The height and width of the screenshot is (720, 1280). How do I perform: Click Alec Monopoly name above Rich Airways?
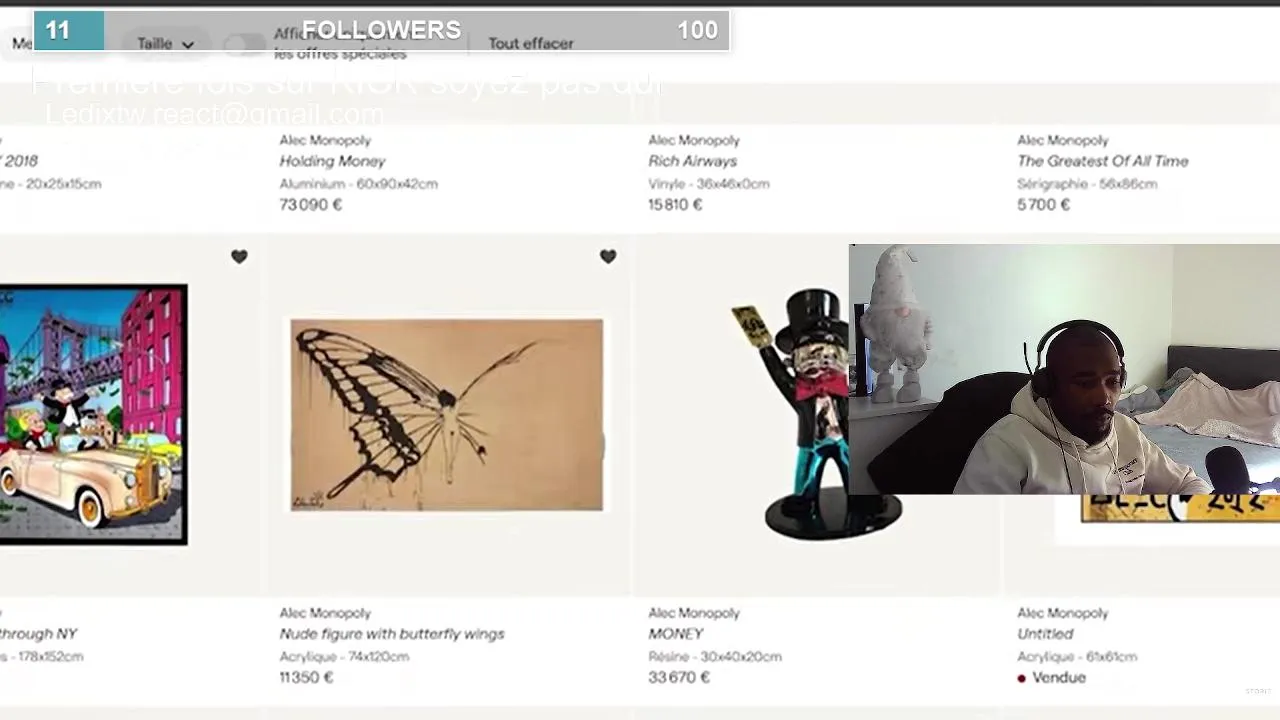pos(694,141)
